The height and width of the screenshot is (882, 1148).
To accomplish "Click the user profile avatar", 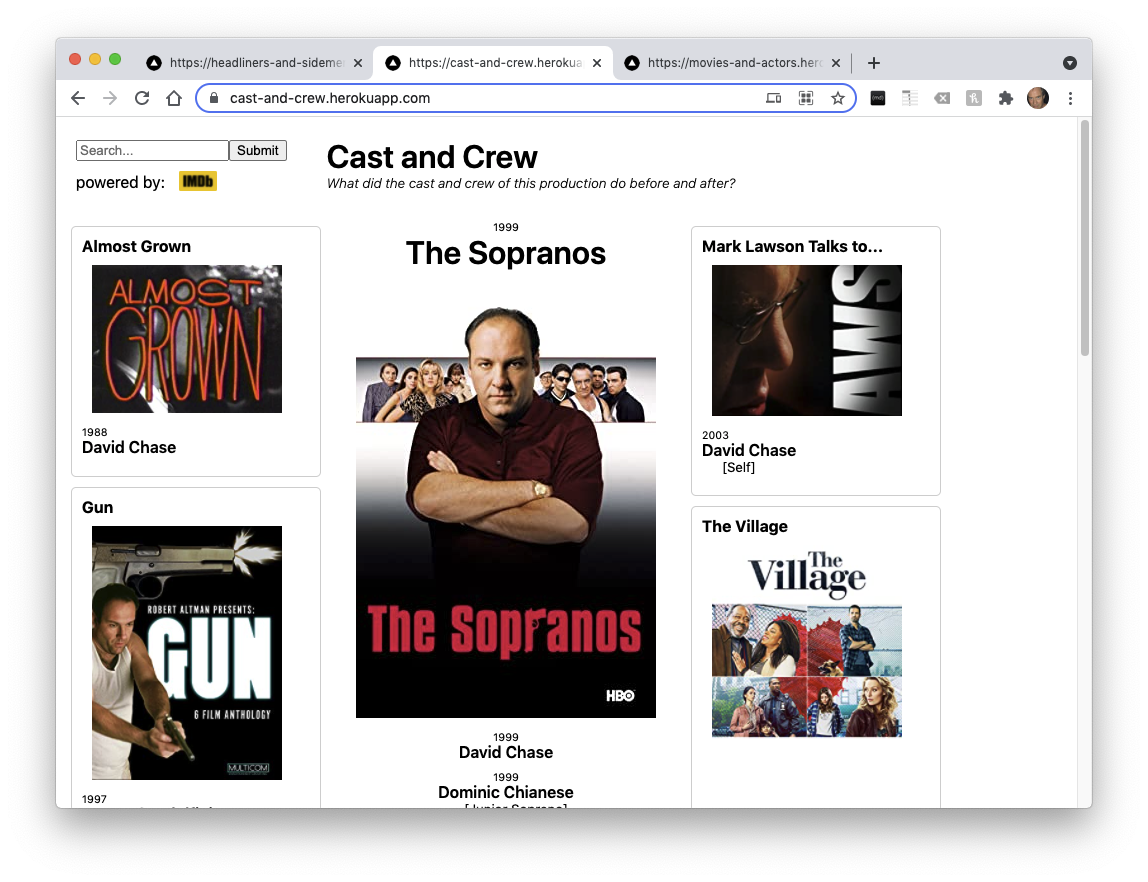I will click(1038, 98).
